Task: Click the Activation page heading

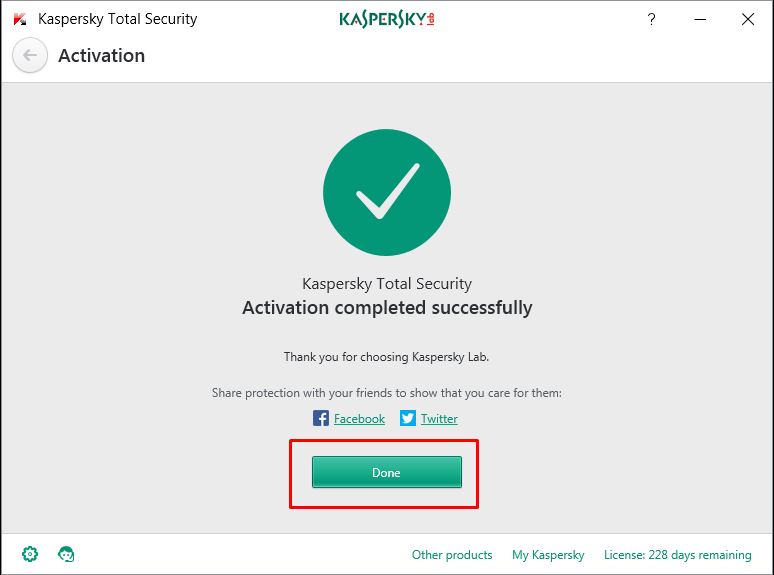Action: (x=102, y=56)
